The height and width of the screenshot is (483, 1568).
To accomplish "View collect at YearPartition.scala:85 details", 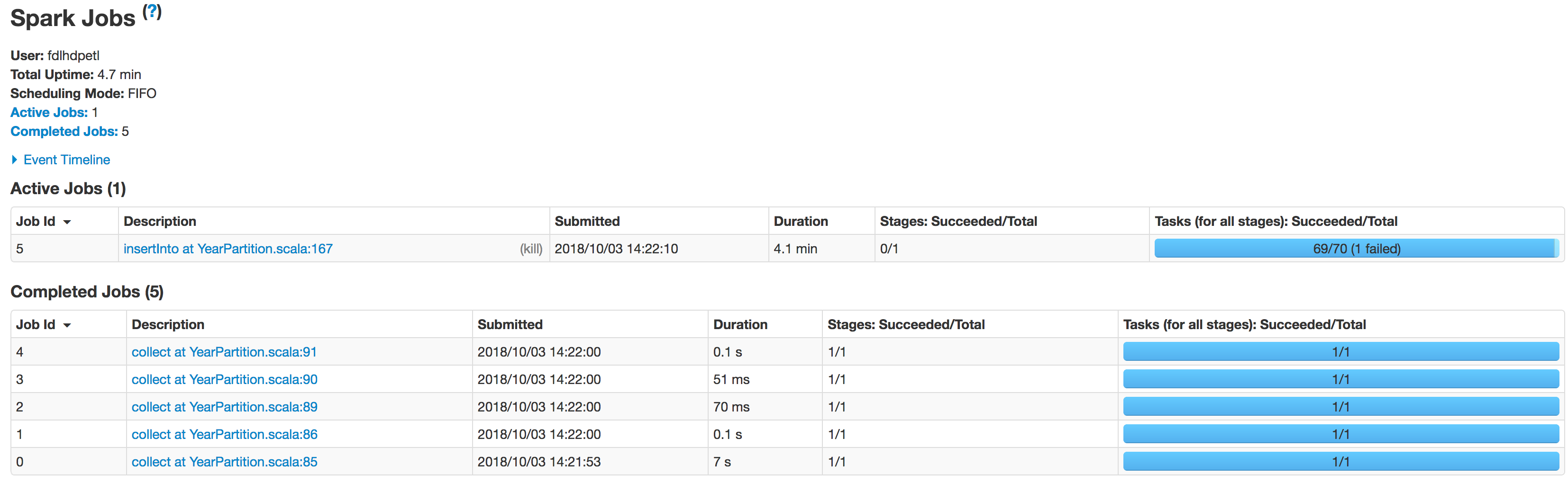I will pyautogui.click(x=224, y=462).
